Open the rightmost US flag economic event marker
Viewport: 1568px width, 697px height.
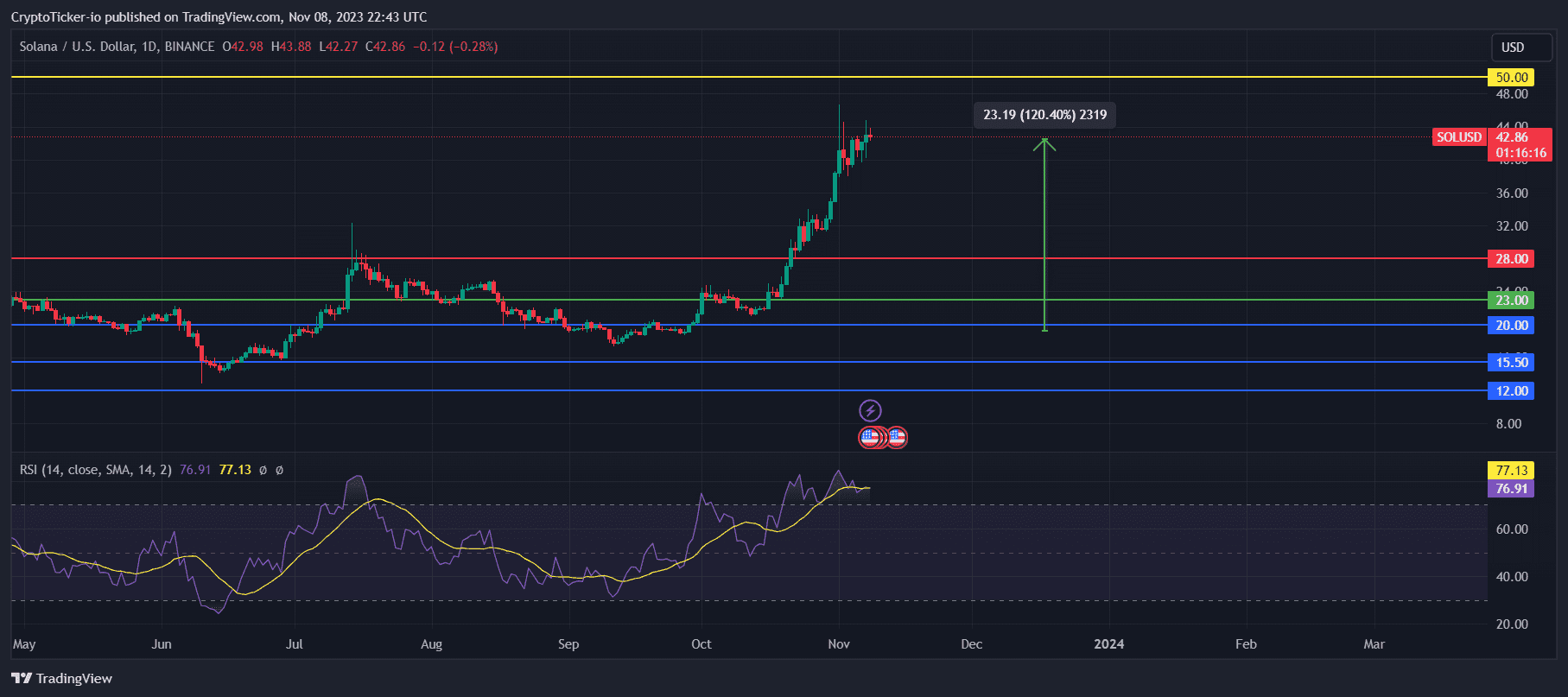897,437
